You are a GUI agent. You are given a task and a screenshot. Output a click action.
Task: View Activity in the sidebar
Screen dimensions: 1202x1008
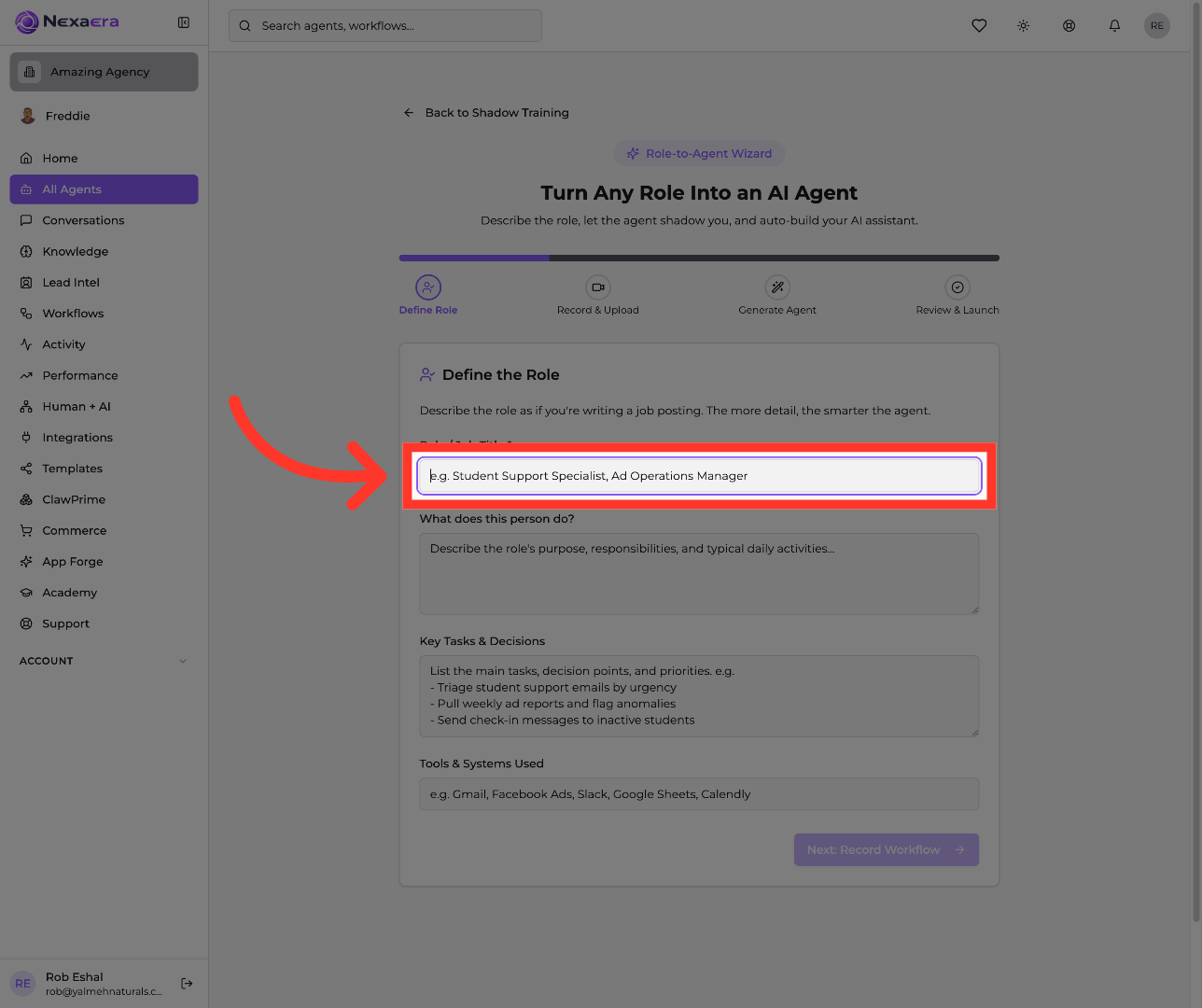[104, 344]
